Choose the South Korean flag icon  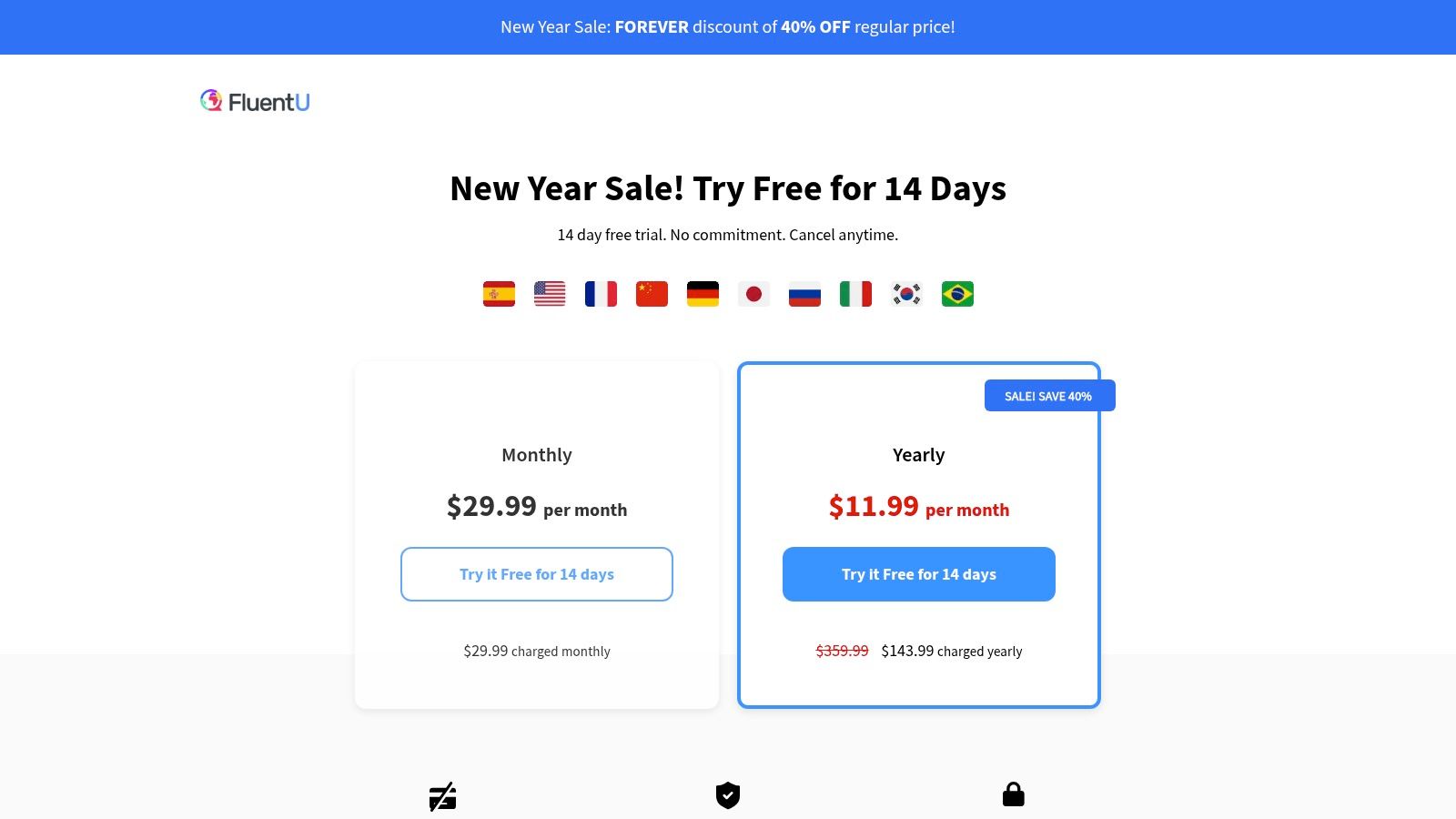pyautogui.click(x=906, y=294)
